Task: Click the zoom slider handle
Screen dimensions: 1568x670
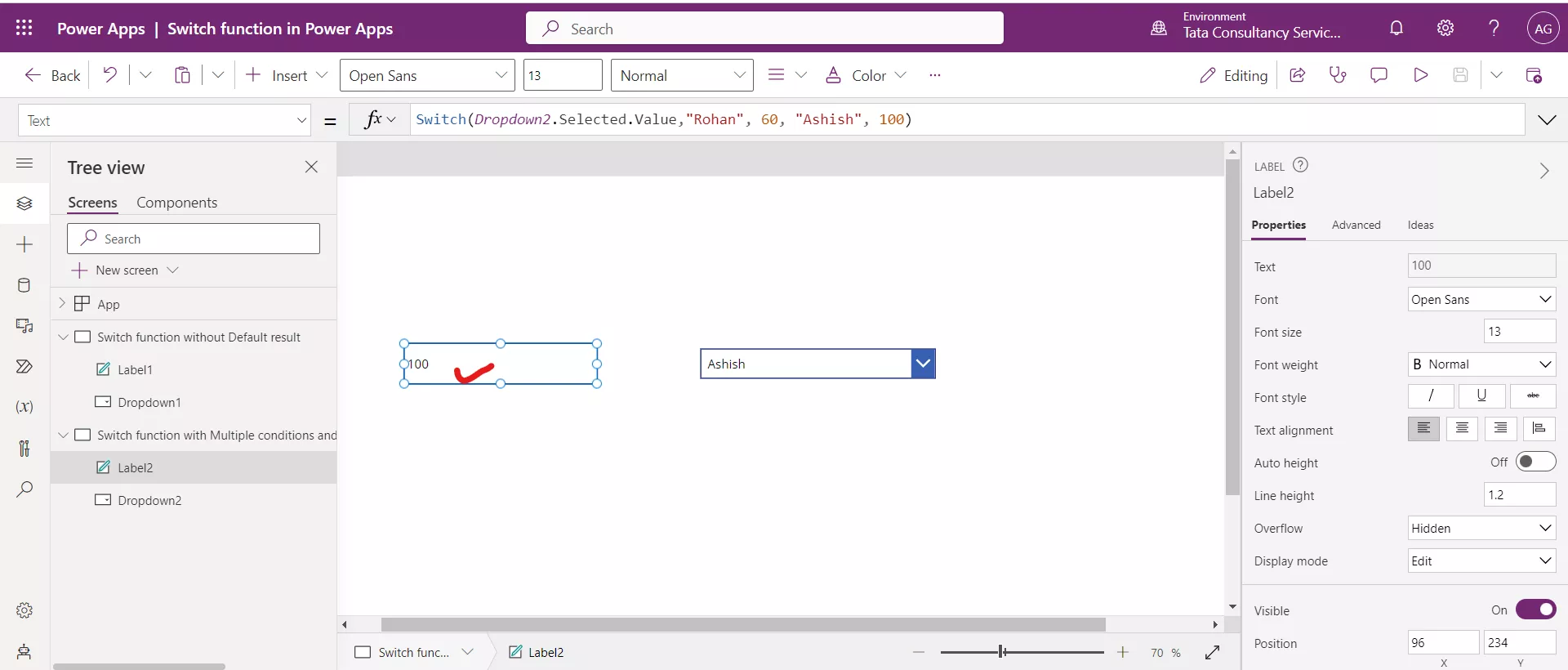Action: pos(1002,651)
